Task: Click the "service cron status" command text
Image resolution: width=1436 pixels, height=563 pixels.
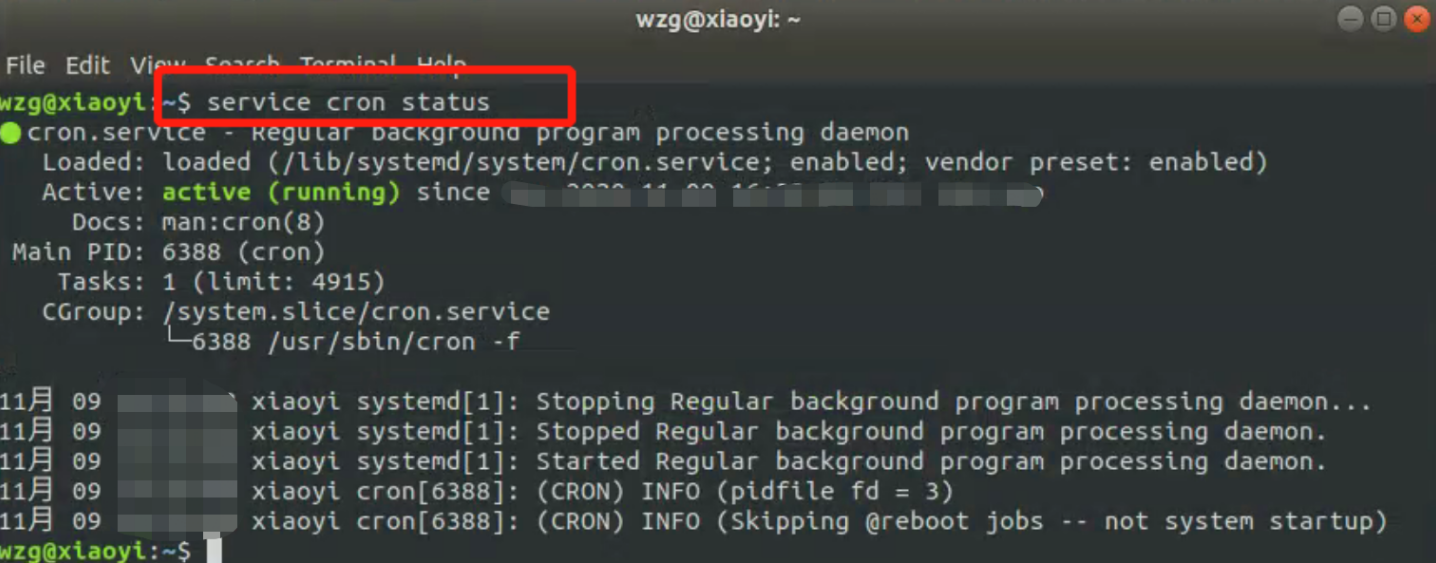Action: pyautogui.click(x=348, y=102)
